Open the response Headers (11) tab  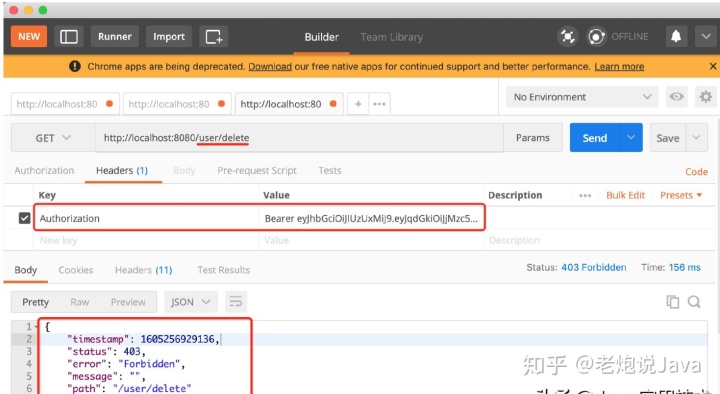(144, 270)
